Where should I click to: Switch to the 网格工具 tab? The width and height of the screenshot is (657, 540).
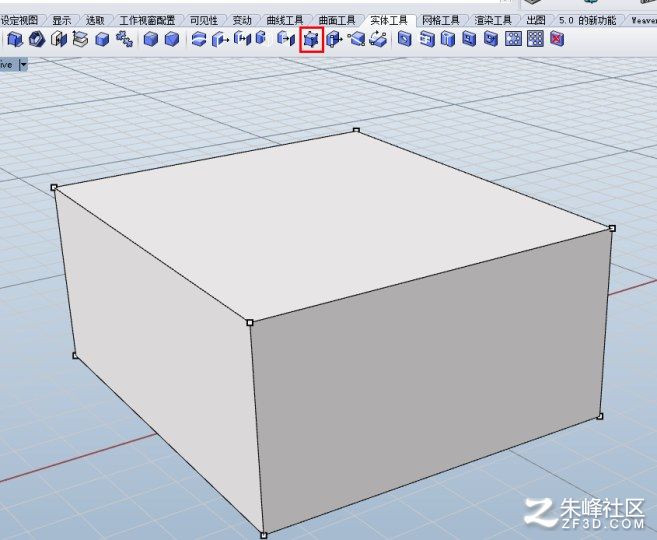pyautogui.click(x=440, y=20)
